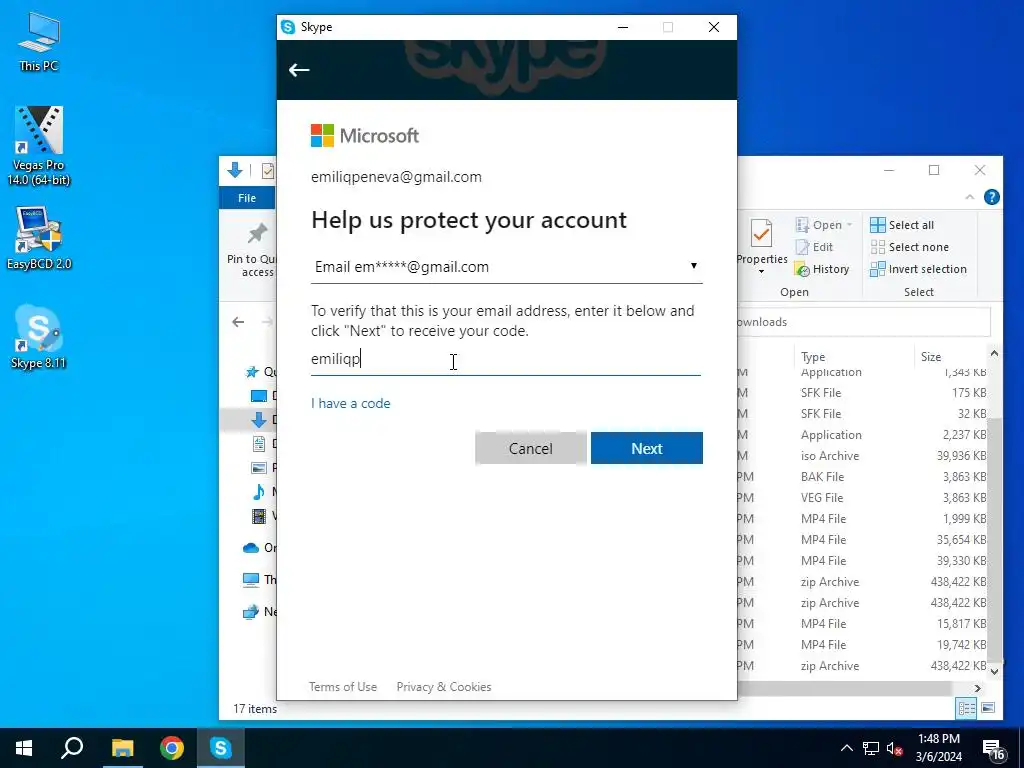The image size is (1024, 768).
Task: Collapse the Explorer ribbon chevron
Action: point(970,197)
